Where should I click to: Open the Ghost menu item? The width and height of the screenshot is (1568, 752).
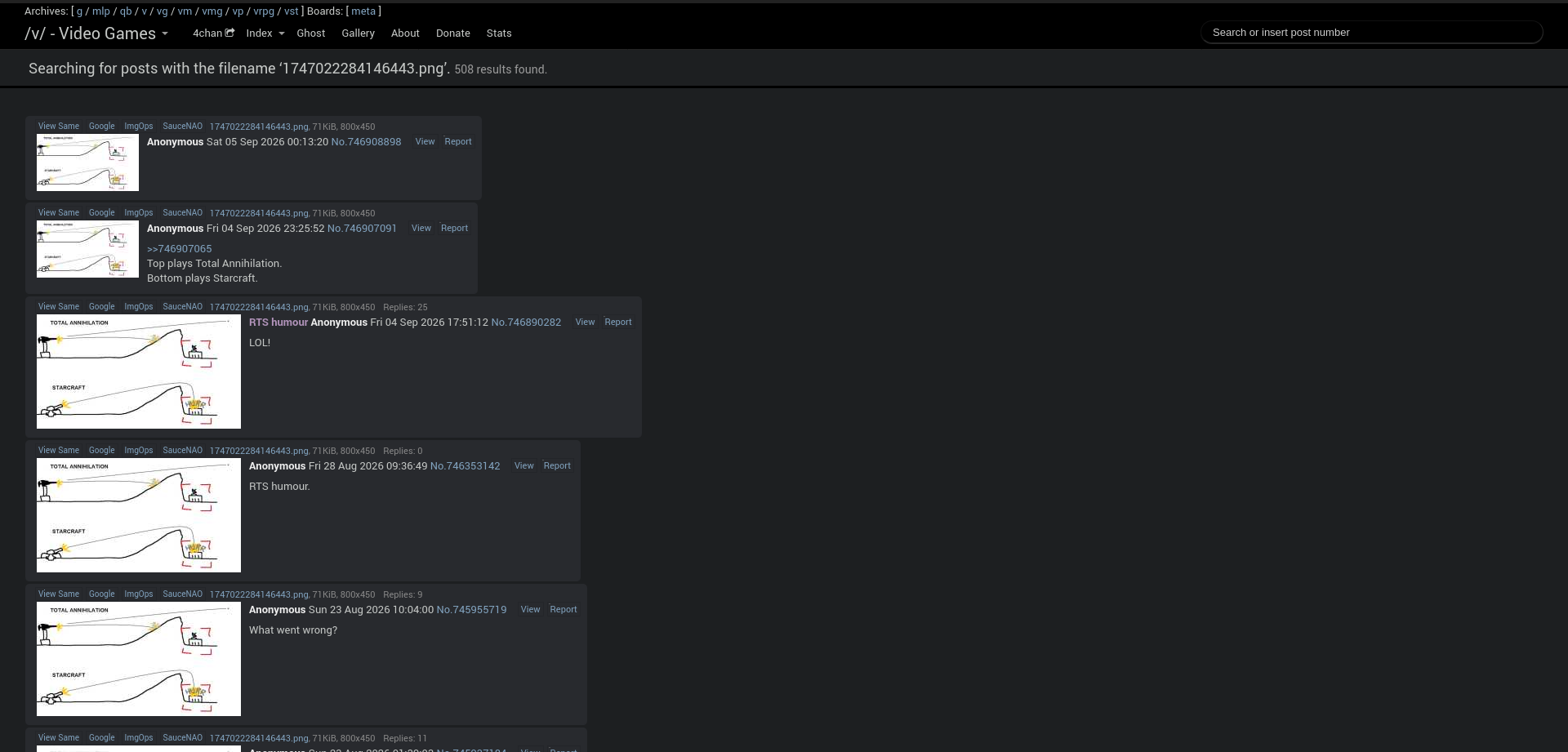310,33
